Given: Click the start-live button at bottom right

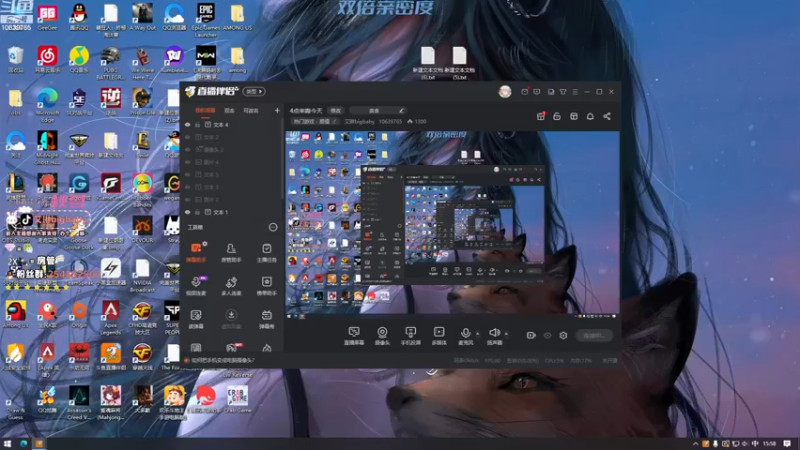Looking at the screenshot, I should click(x=594, y=335).
